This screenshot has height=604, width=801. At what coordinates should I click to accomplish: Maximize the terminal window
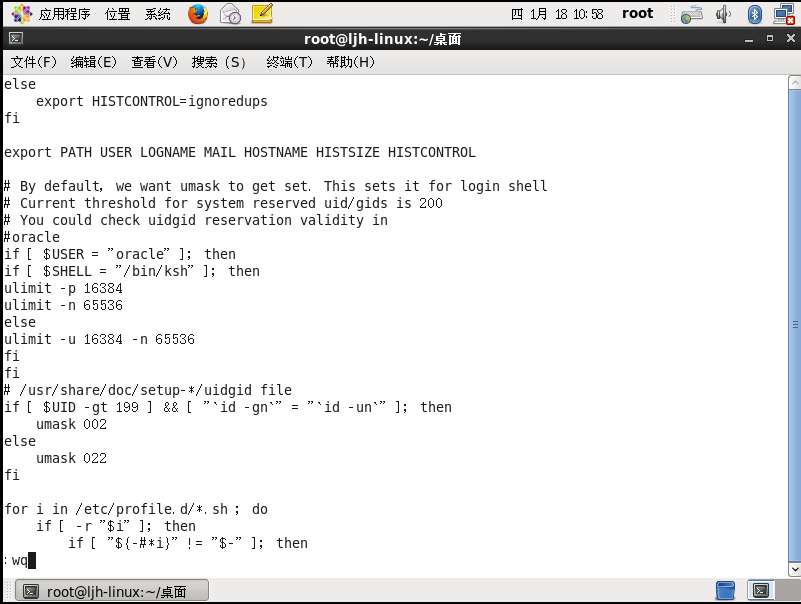pyautogui.click(x=770, y=38)
